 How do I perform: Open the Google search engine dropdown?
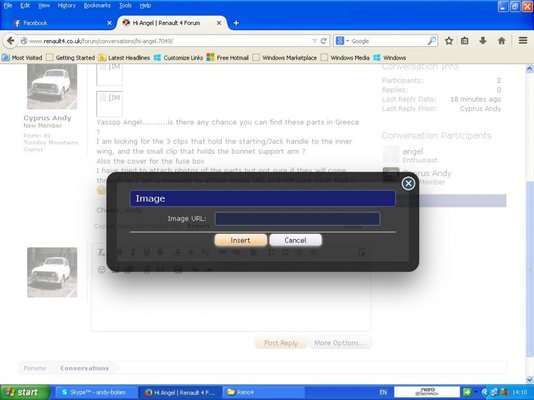coord(342,41)
